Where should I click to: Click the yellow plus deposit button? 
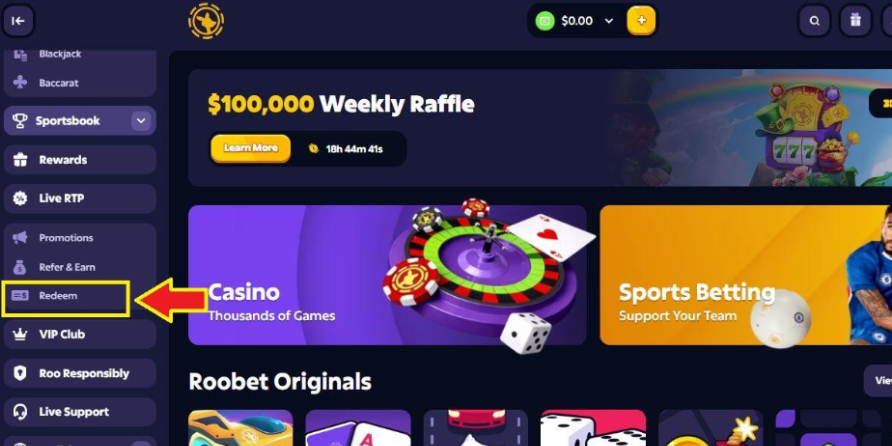point(641,21)
